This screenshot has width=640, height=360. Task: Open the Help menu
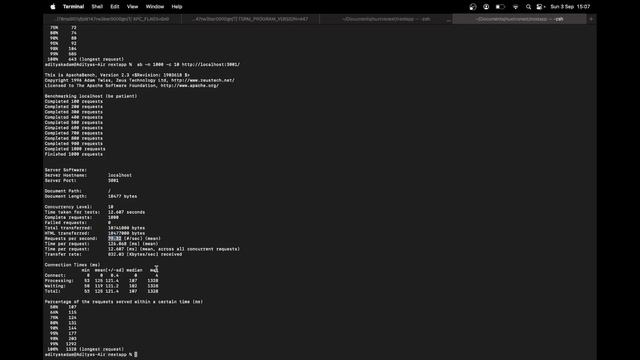(x=177, y=7)
